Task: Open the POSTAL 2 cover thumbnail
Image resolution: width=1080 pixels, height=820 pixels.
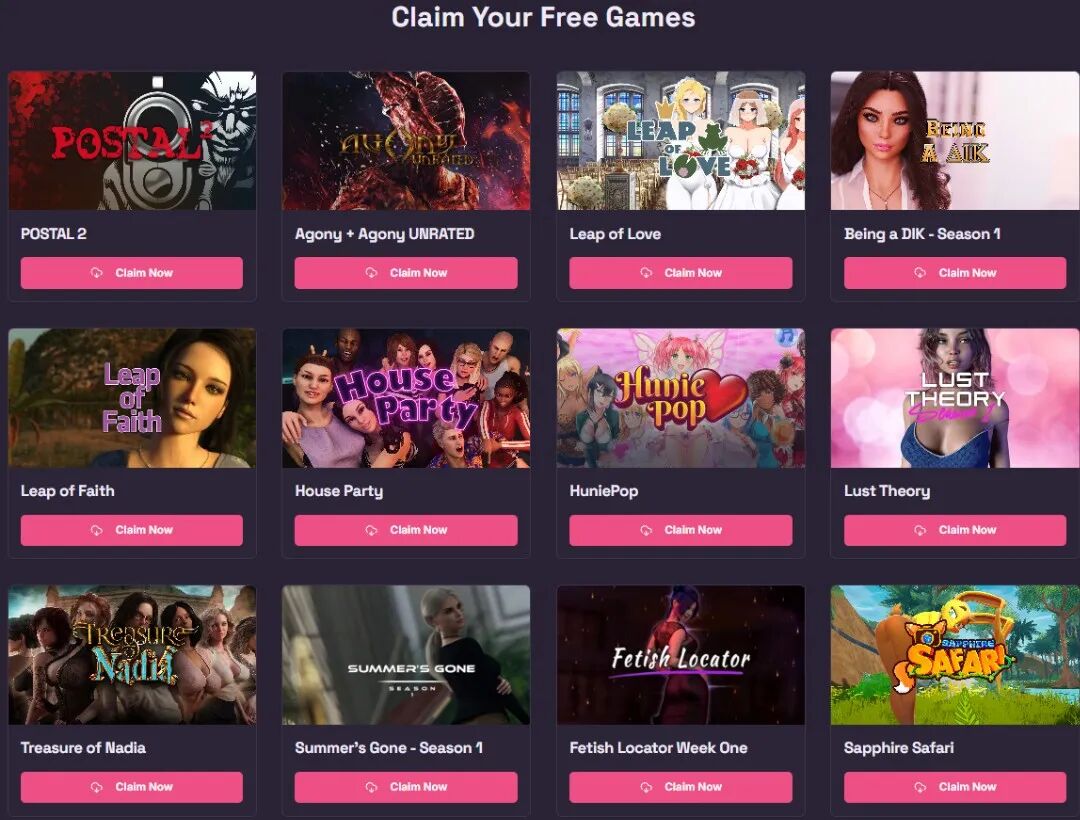Action: 132,140
